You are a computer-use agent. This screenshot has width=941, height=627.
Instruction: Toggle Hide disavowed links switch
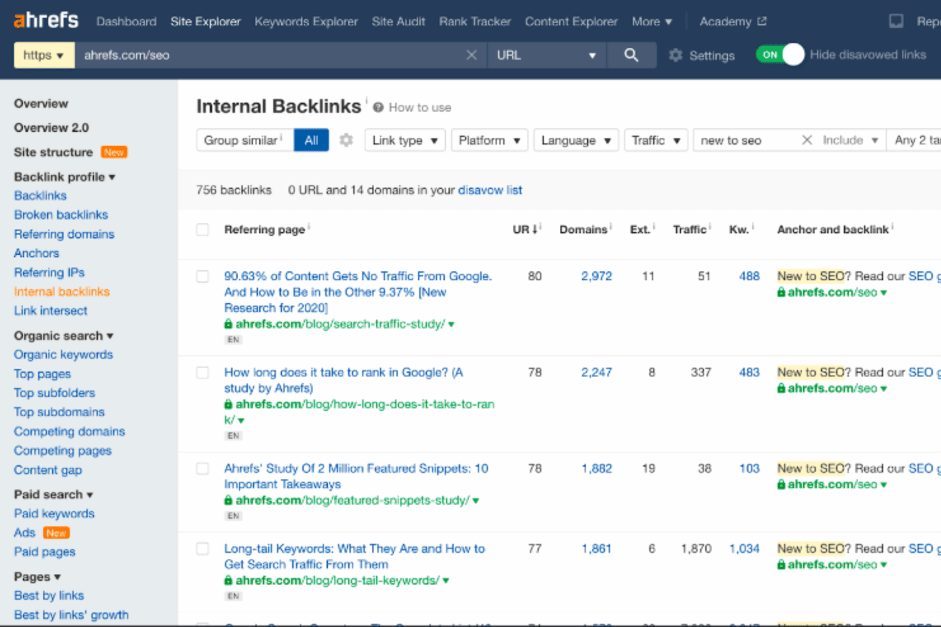780,55
